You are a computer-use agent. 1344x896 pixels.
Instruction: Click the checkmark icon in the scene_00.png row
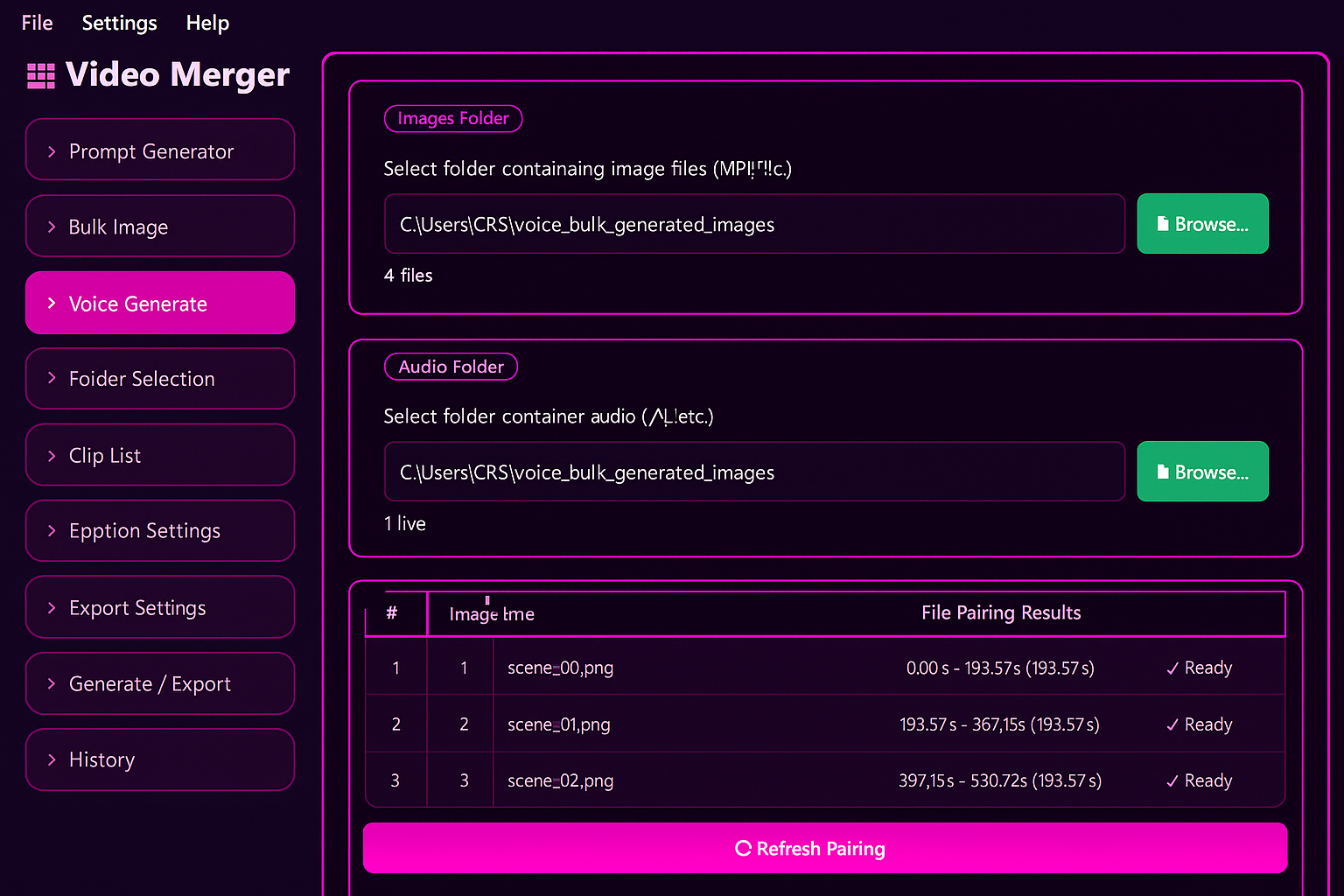[x=1172, y=668]
